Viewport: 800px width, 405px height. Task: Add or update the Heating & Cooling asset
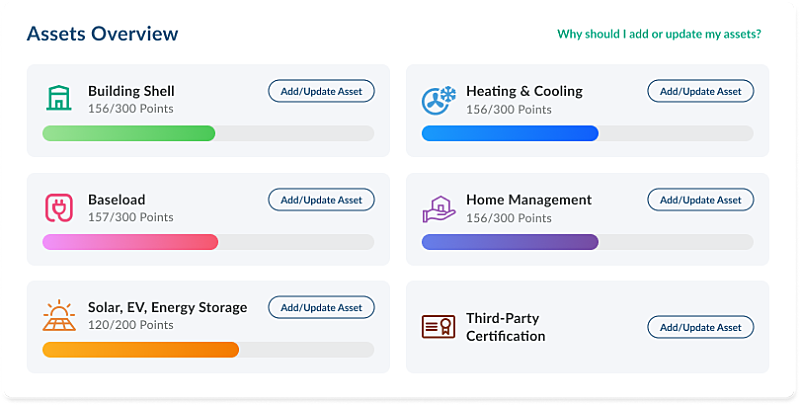click(701, 91)
